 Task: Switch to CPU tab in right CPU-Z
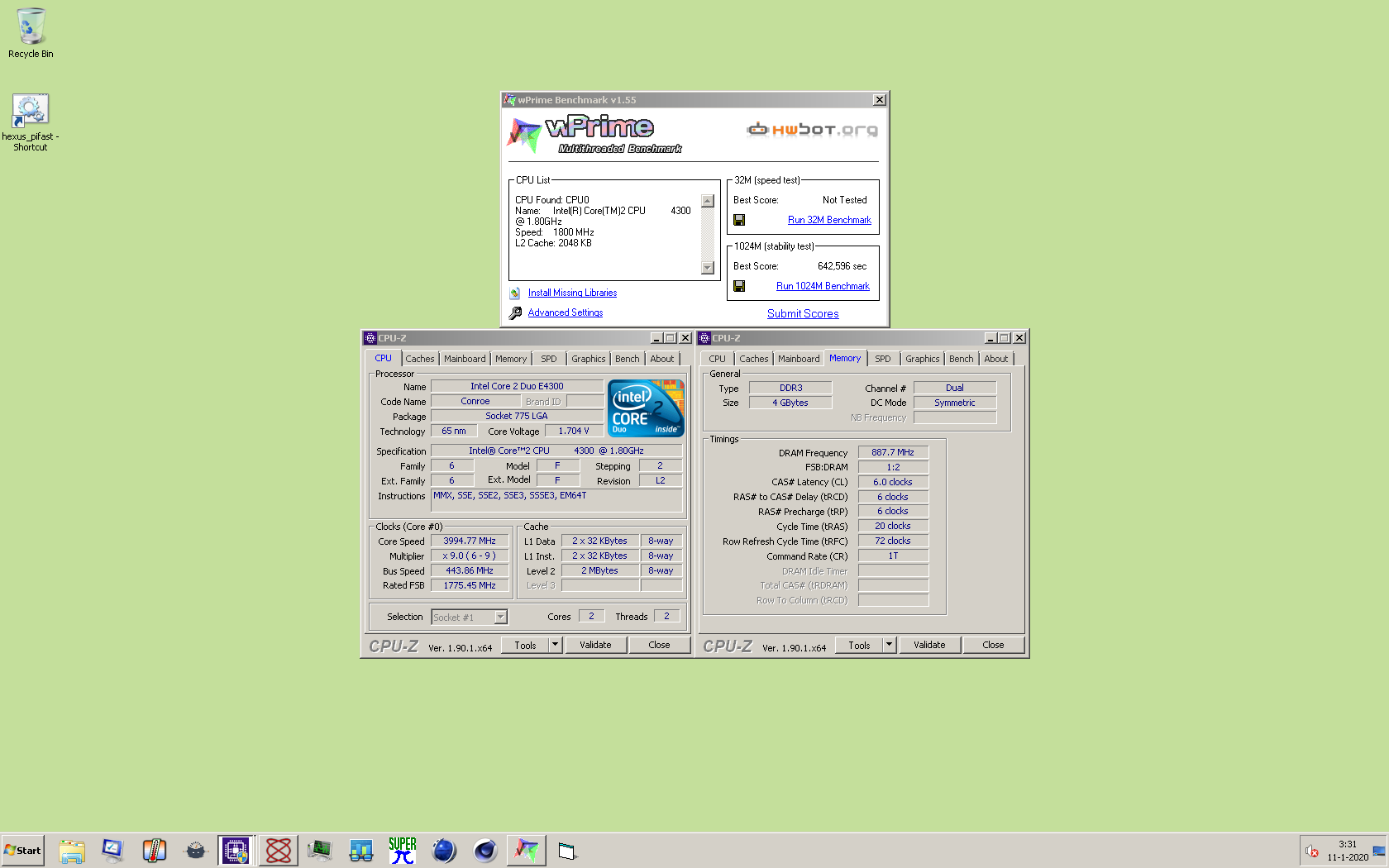[x=718, y=359]
